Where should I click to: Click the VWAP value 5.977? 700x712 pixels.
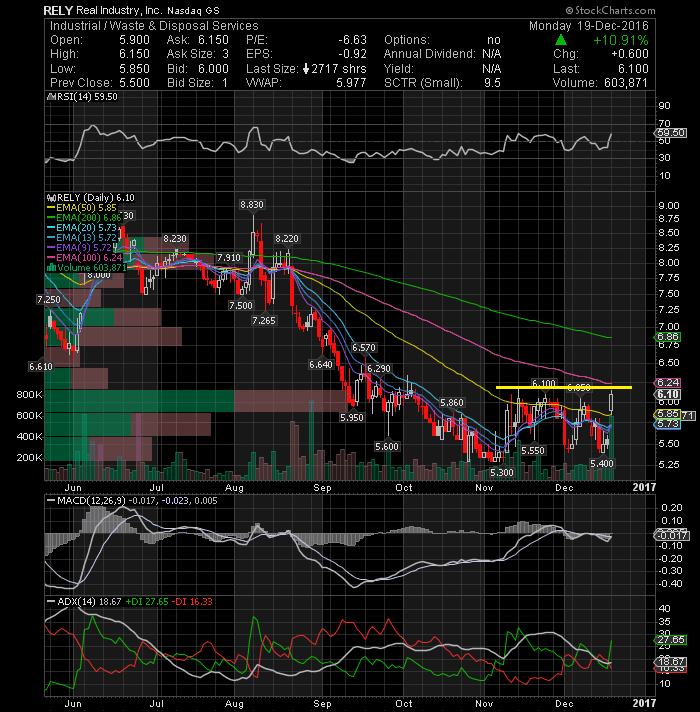click(351, 83)
